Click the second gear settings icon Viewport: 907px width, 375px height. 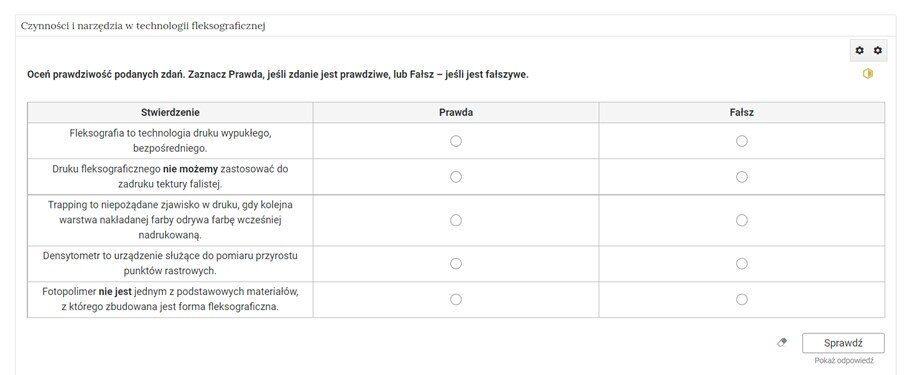tap(877, 51)
